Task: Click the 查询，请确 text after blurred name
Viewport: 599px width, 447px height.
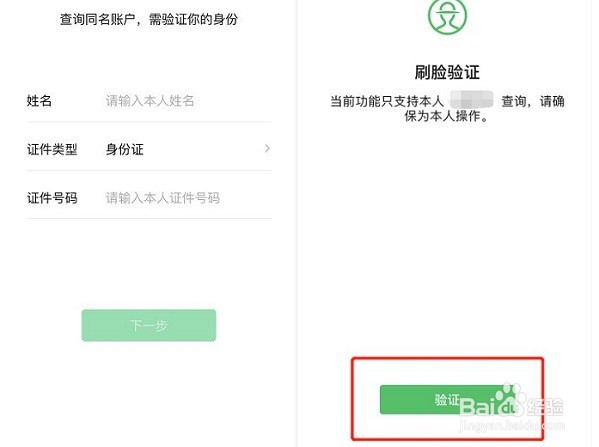Action: coord(533,101)
